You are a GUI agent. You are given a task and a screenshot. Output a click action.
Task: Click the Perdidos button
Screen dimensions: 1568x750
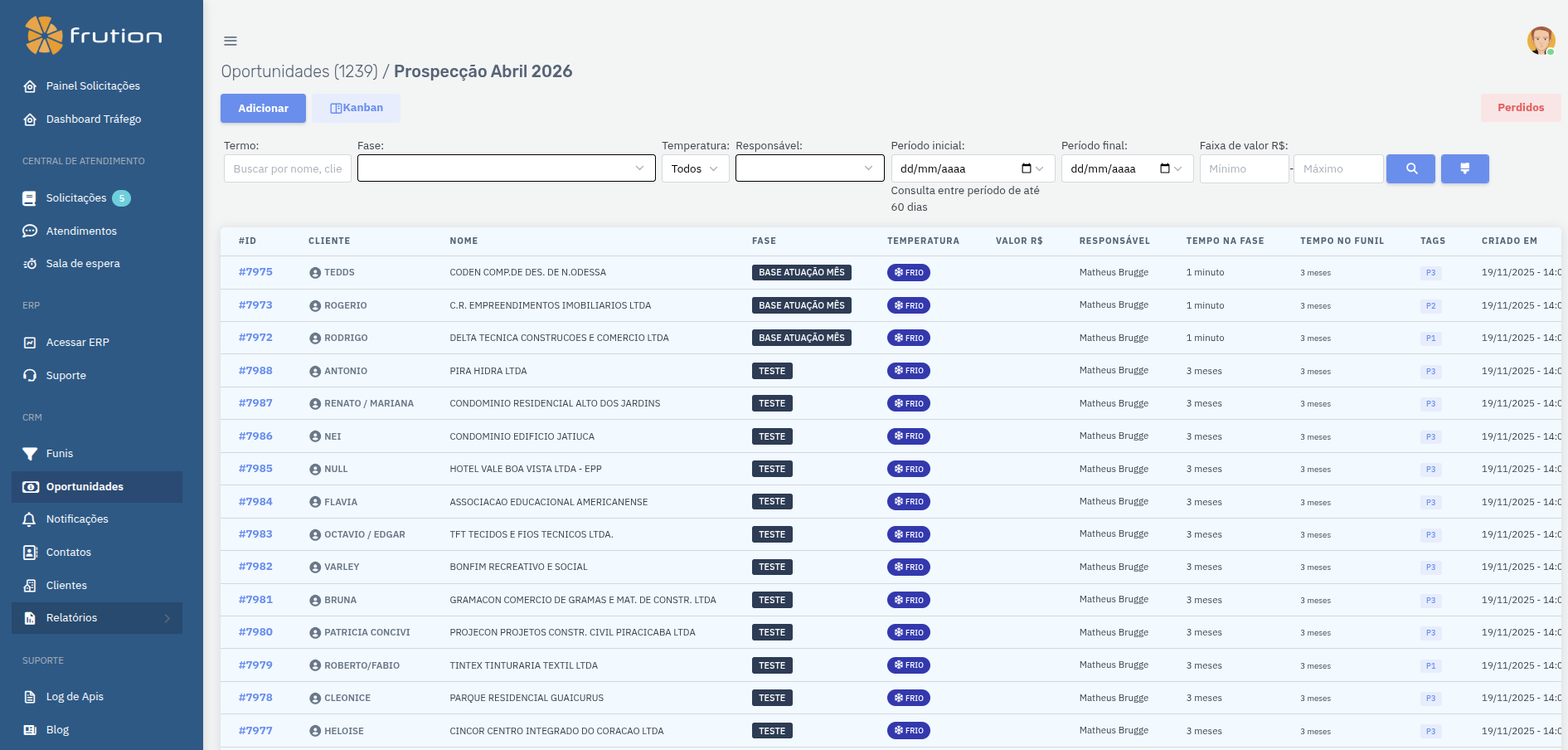click(x=1520, y=108)
